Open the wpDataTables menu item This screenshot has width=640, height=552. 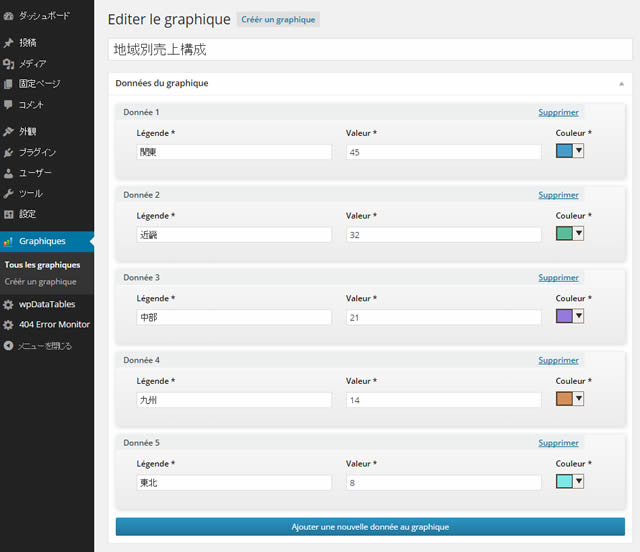pyautogui.click(x=47, y=305)
